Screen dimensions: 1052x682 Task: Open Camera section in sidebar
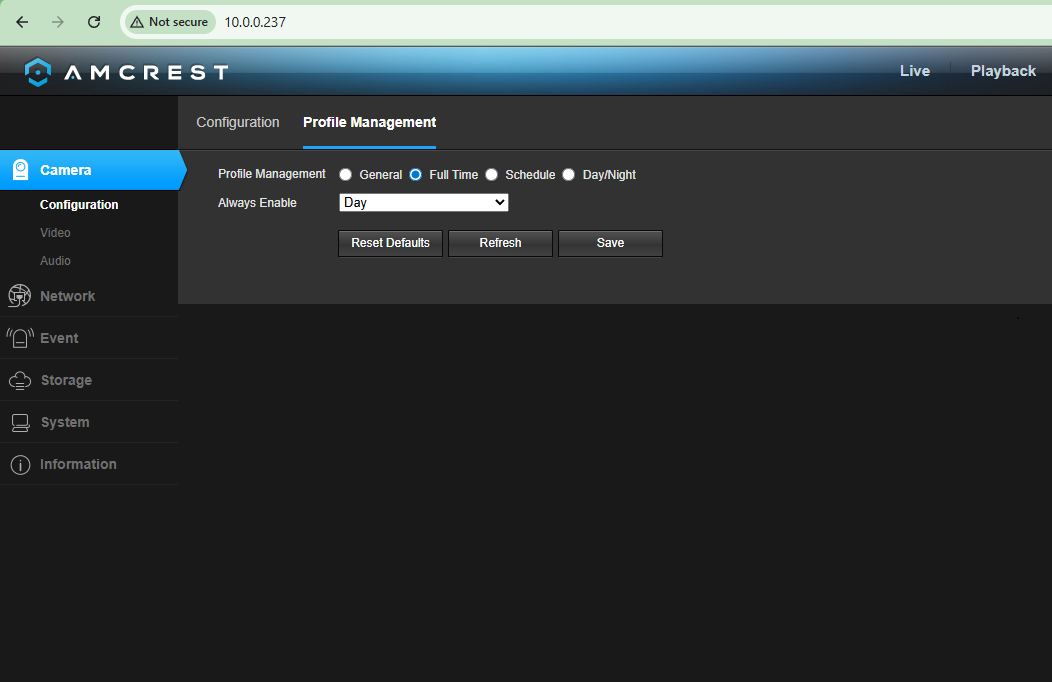[x=89, y=170]
